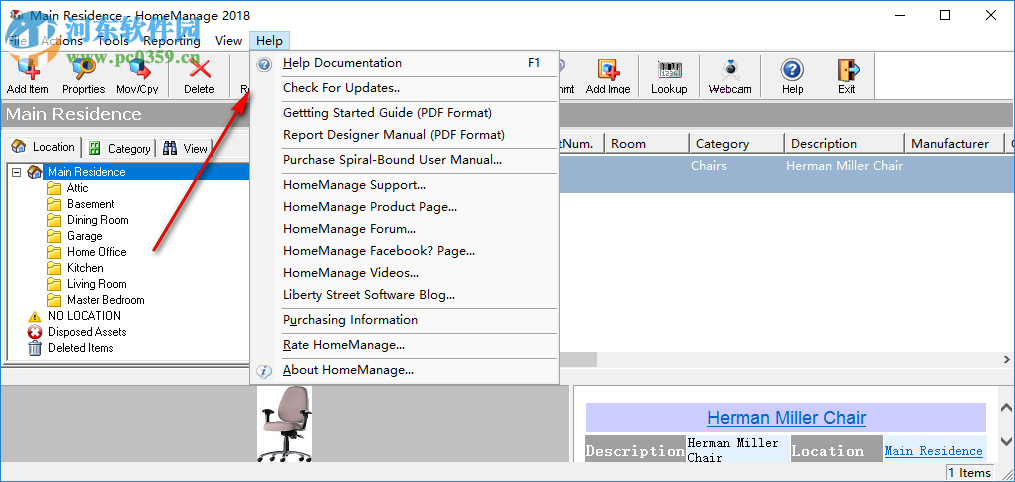The image size is (1015, 482).
Task: Switch to the Category tab
Action: (120, 149)
